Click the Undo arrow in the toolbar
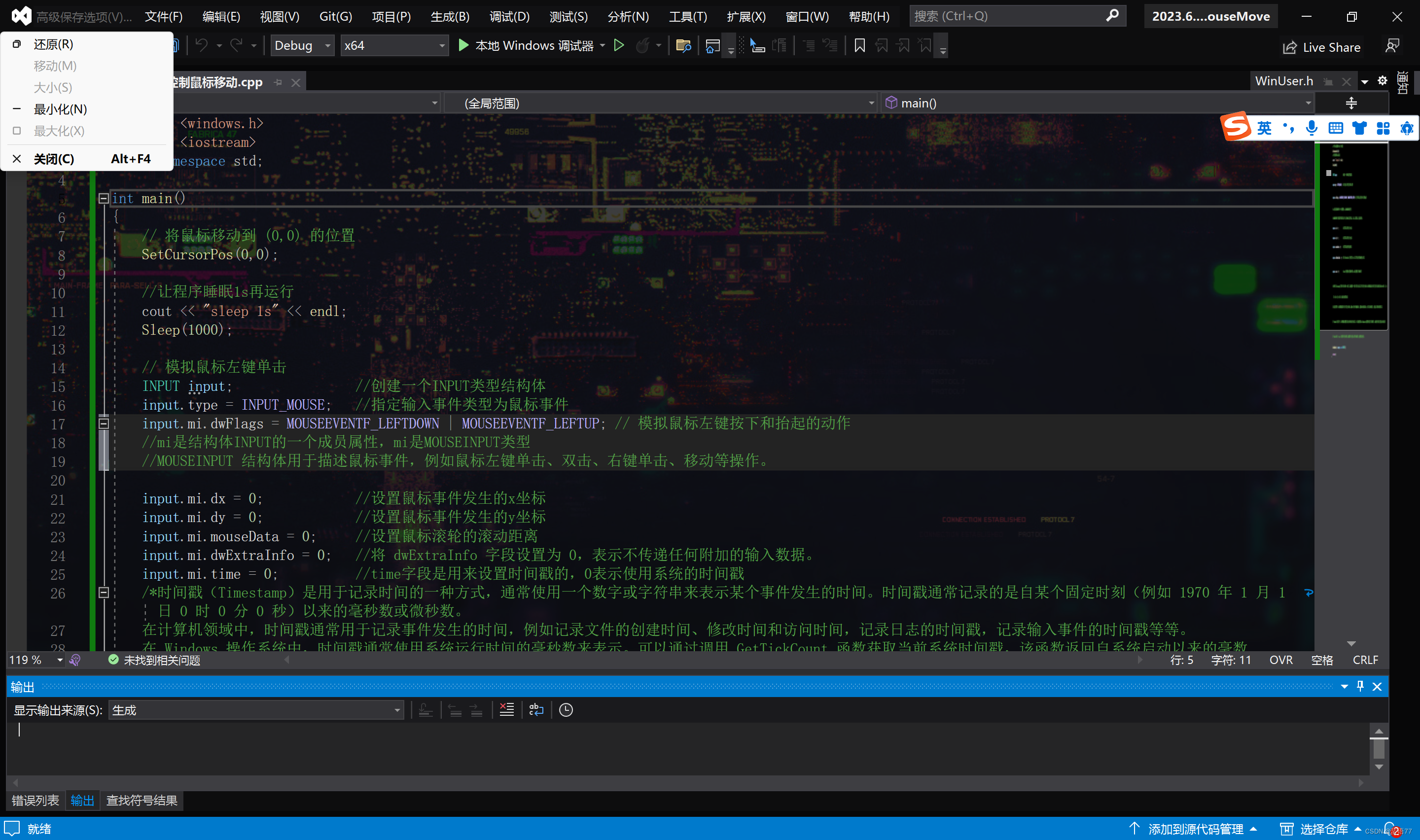The image size is (1420, 840). [202, 45]
